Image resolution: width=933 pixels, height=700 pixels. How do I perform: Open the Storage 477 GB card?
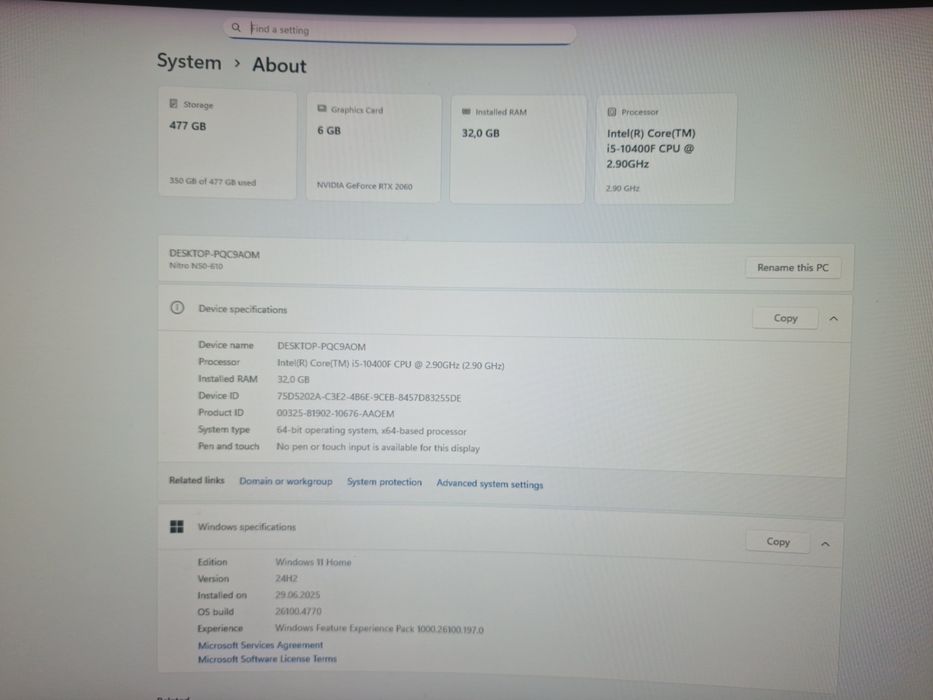[227, 143]
